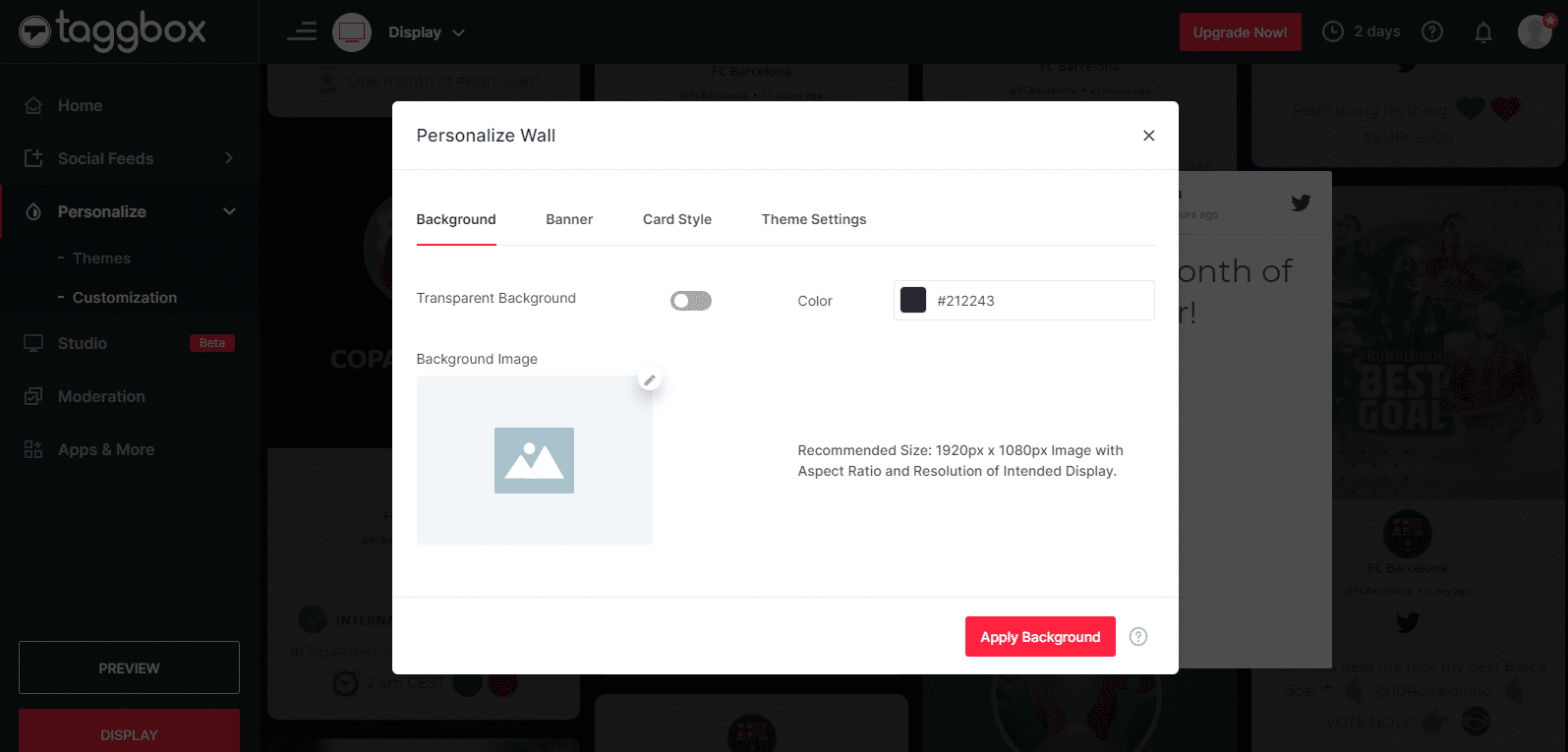This screenshot has width=1568, height=752.
Task: Open the notifications bell icon
Action: click(x=1482, y=32)
